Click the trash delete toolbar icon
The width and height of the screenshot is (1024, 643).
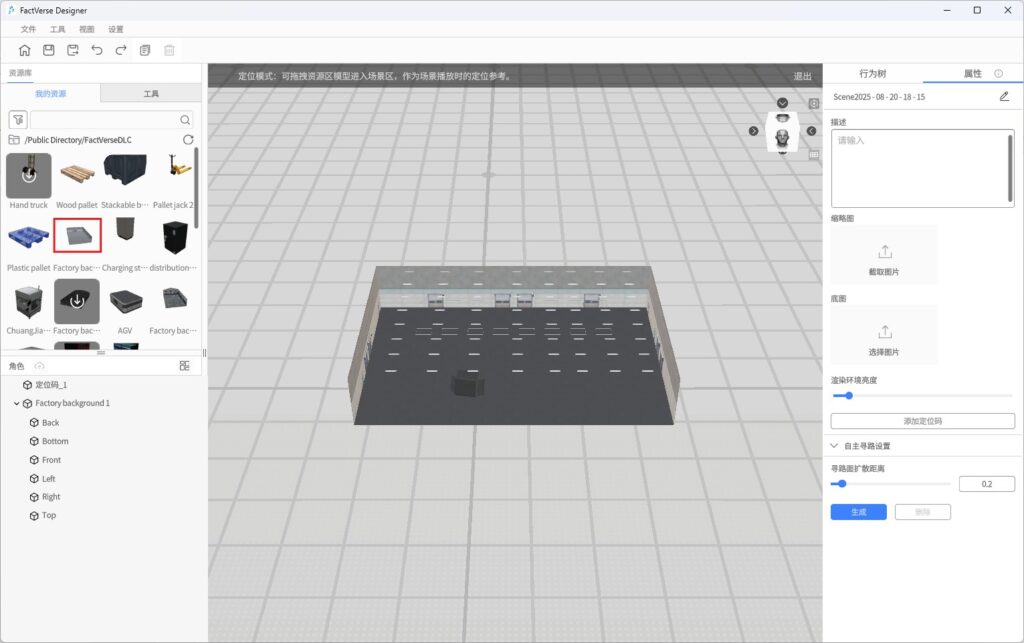(x=169, y=50)
